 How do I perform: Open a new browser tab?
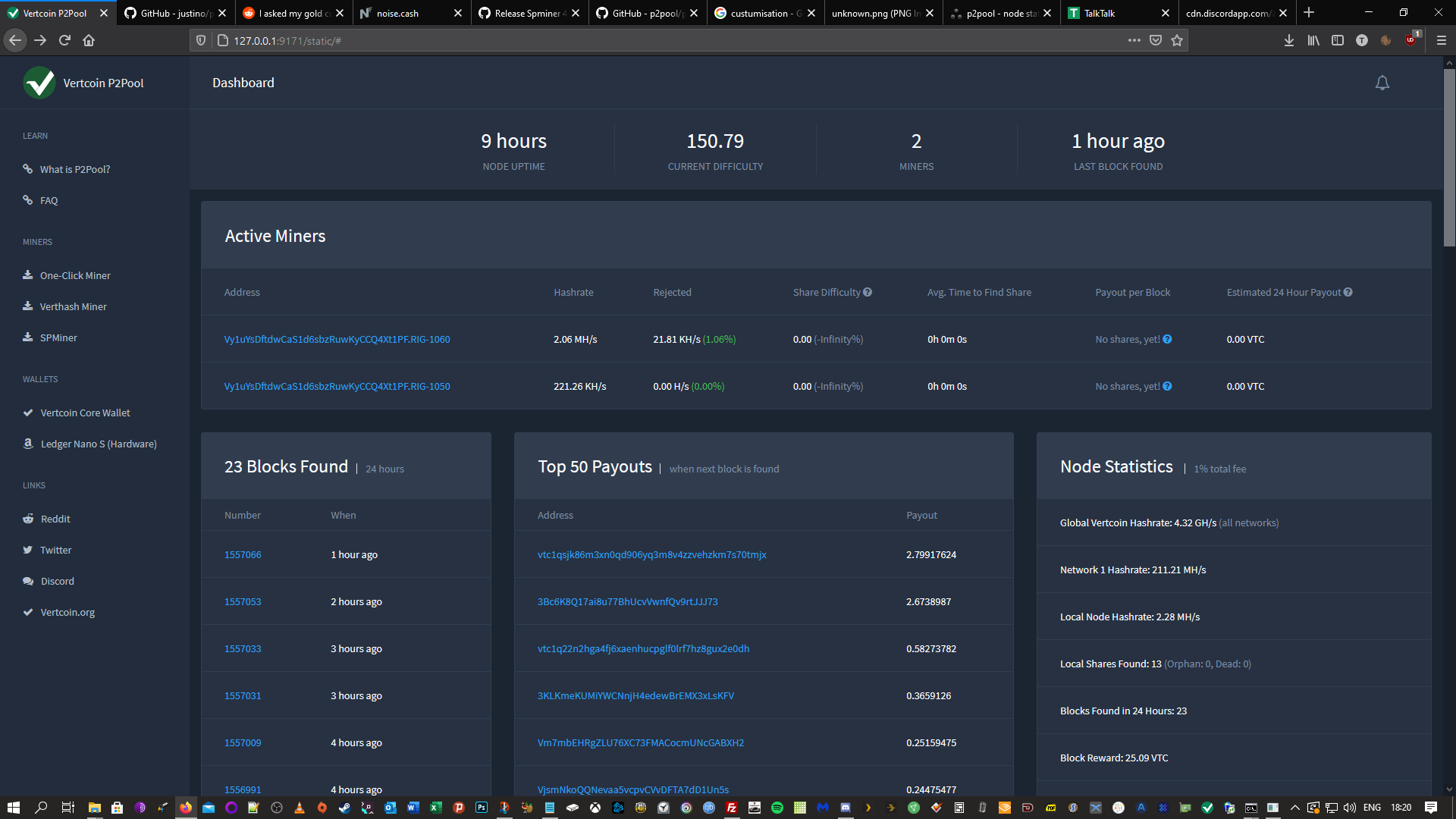1309,13
